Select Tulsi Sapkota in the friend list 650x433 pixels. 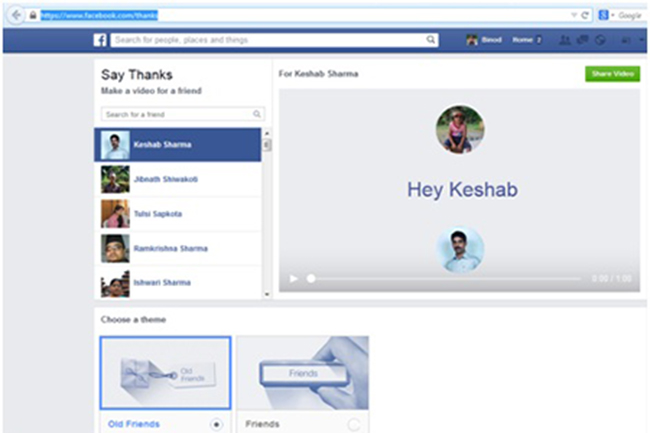point(178,213)
